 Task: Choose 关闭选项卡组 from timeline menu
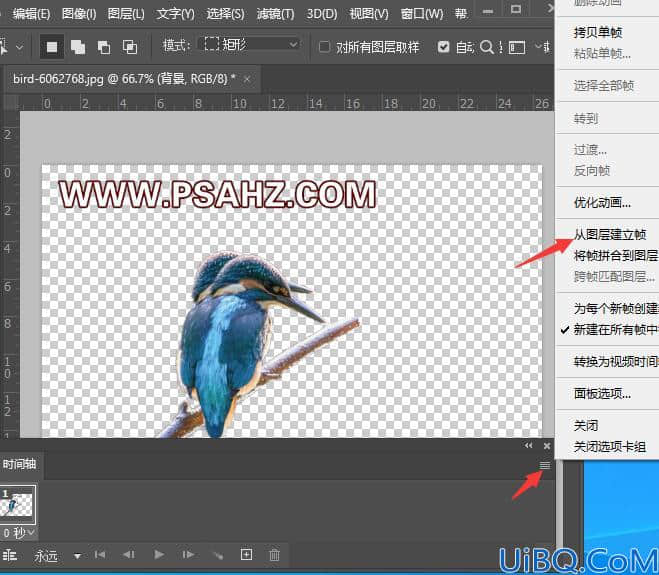(609, 446)
